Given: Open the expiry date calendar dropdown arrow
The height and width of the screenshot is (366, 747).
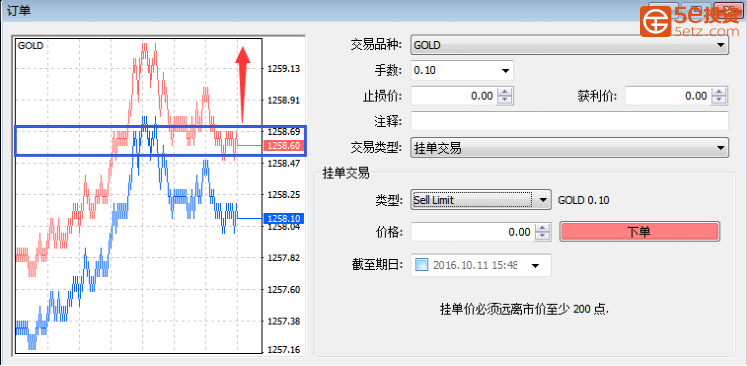Looking at the screenshot, I should [535, 265].
